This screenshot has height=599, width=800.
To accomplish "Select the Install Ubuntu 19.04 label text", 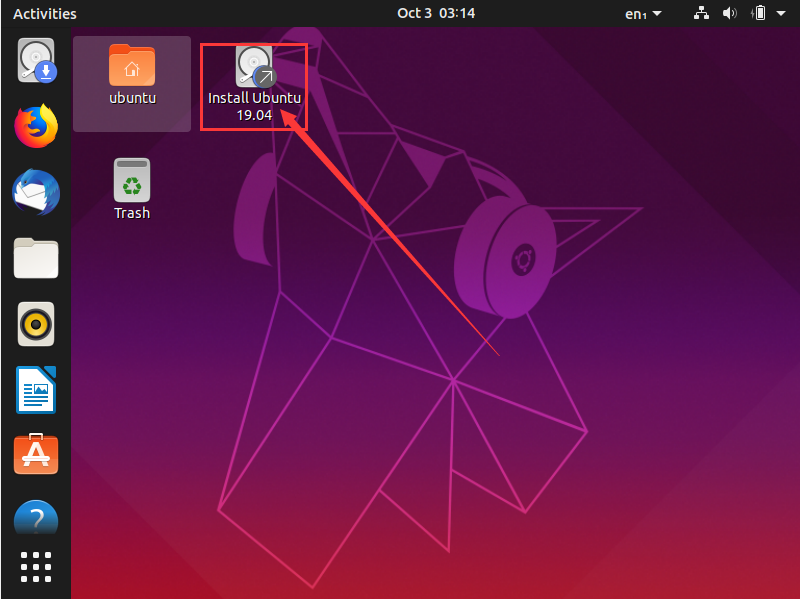I will pos(253,106).
